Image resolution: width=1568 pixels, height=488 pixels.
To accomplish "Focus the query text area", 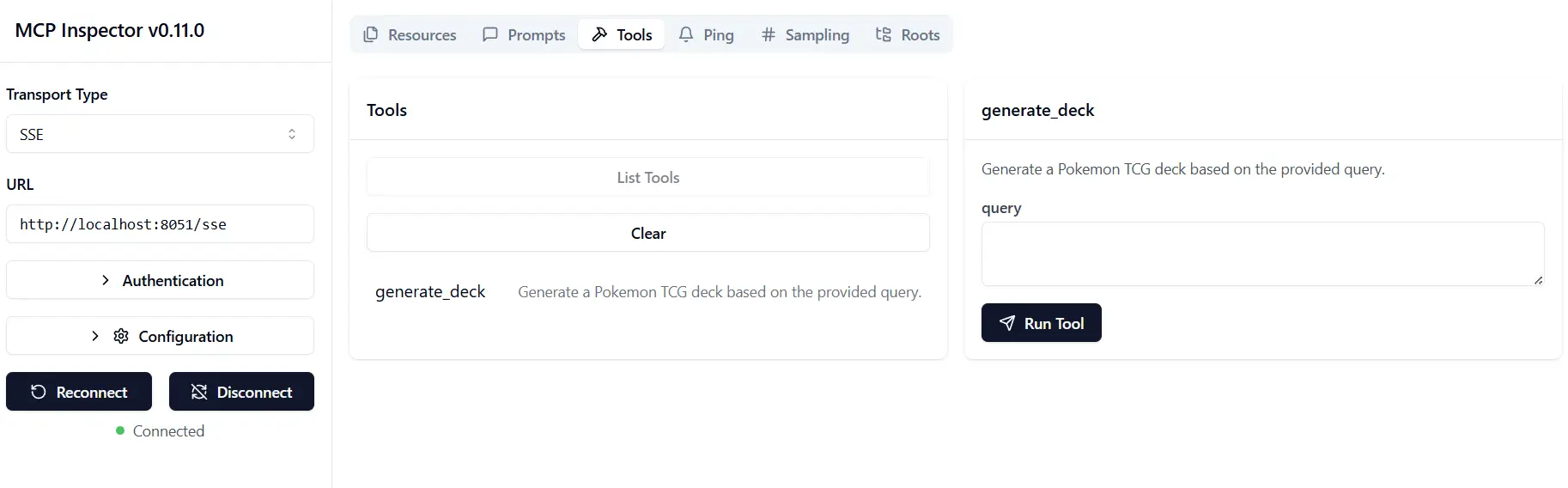I will click(1262, 254).
